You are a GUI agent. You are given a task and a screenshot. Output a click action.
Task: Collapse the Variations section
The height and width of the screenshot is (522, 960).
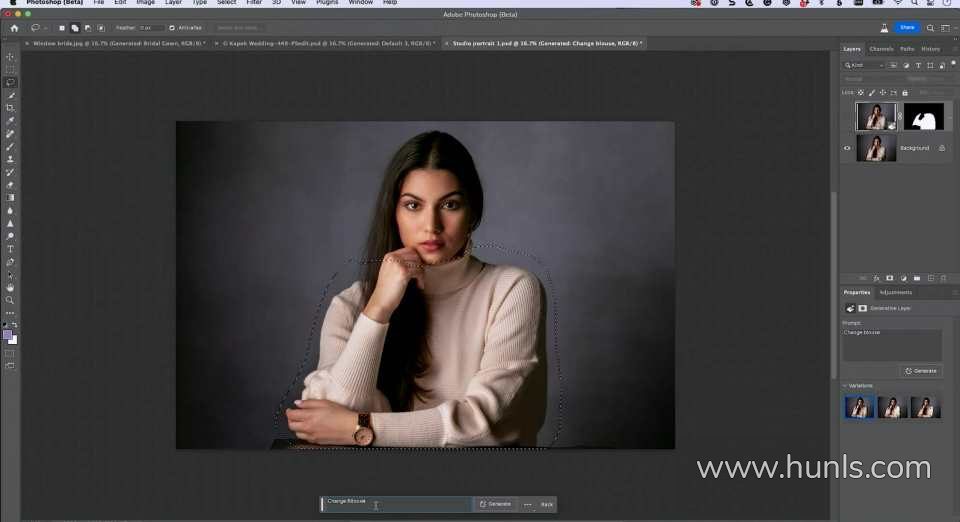pyautogui.click(x=845, y=386)
